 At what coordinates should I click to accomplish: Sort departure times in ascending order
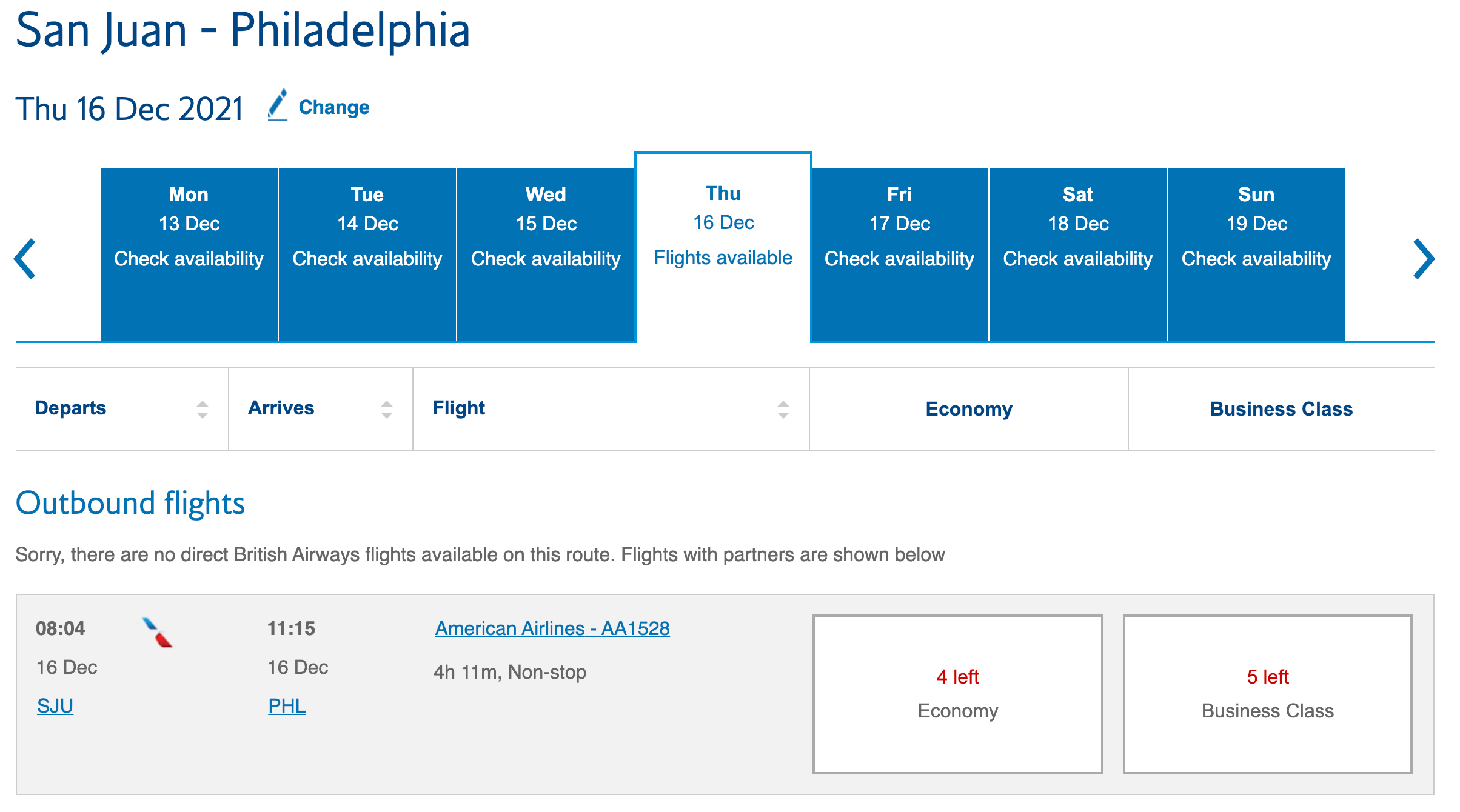click(202, 408)
